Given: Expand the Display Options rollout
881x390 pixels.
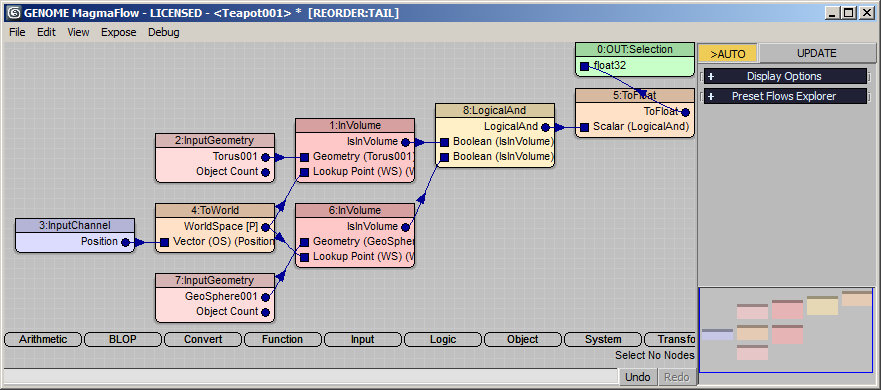Looking at the screenshot, I should 785,76.
